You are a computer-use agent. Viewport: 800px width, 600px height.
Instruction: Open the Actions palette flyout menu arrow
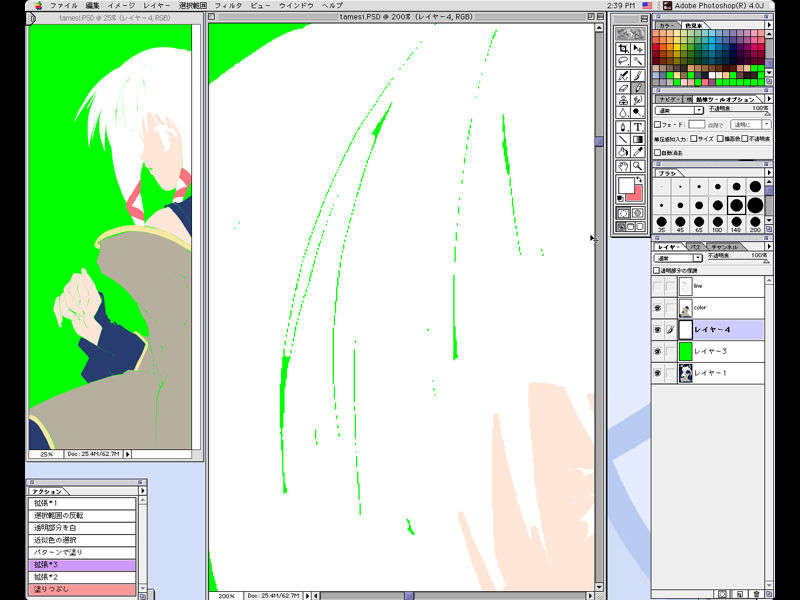click(x=142, y=491)
